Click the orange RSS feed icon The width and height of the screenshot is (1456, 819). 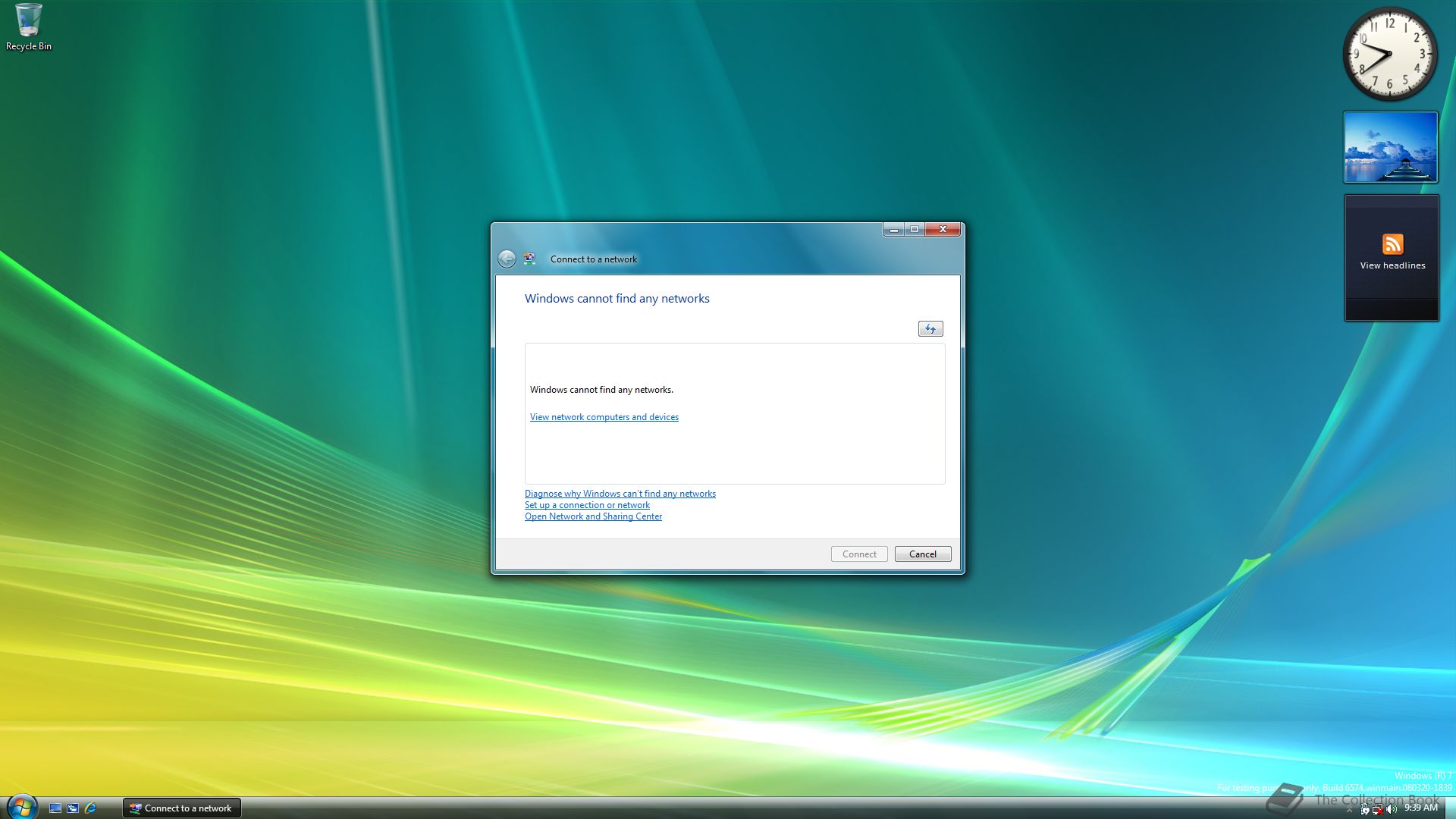(x=1392, y=244)
